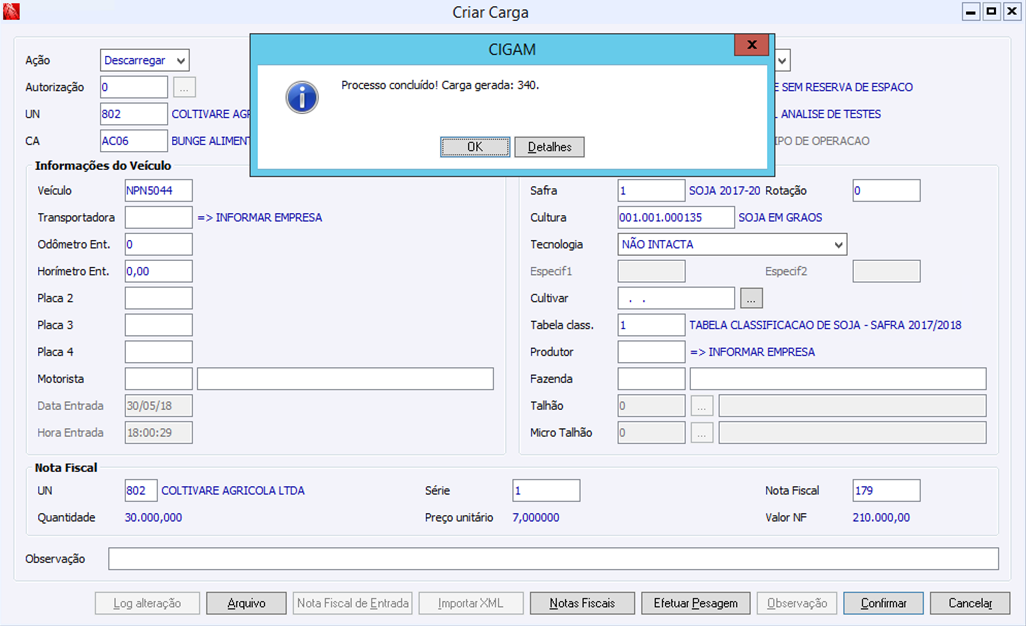Click the Data Entrada field 30/05/18
The image size is (1026, 626).
(x=159, y=406)
